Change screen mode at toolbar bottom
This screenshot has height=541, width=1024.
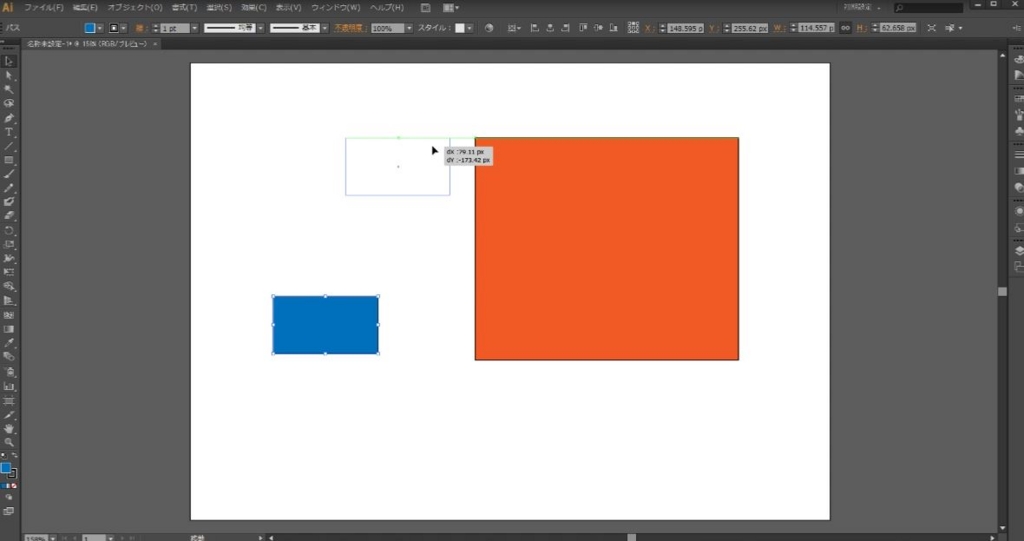[x=9, y=511]
